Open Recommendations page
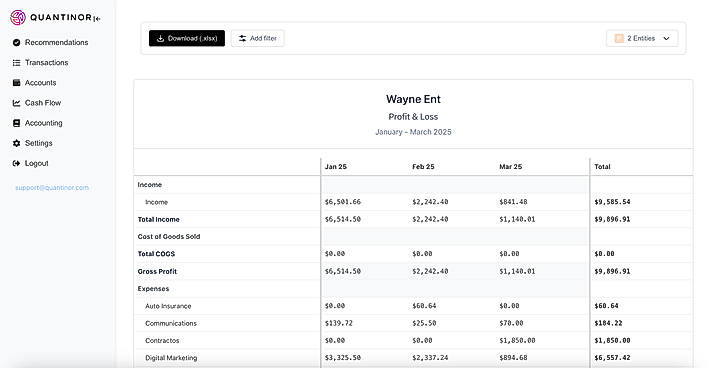The width and height of the screenshot is (709, 368). (x=57, y=42)
